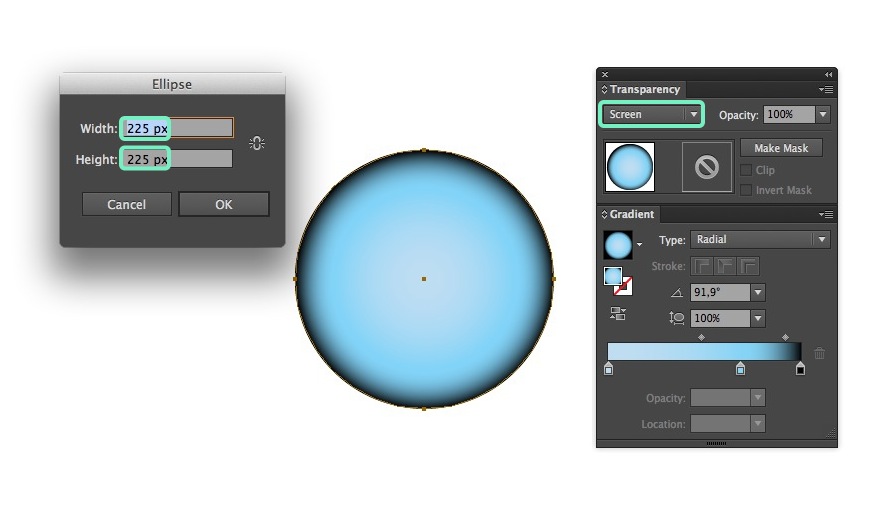This screenshot has height=510, width=887.
Task: Select the Fill box in Gradient panel
Action: (x=613, y=276)
